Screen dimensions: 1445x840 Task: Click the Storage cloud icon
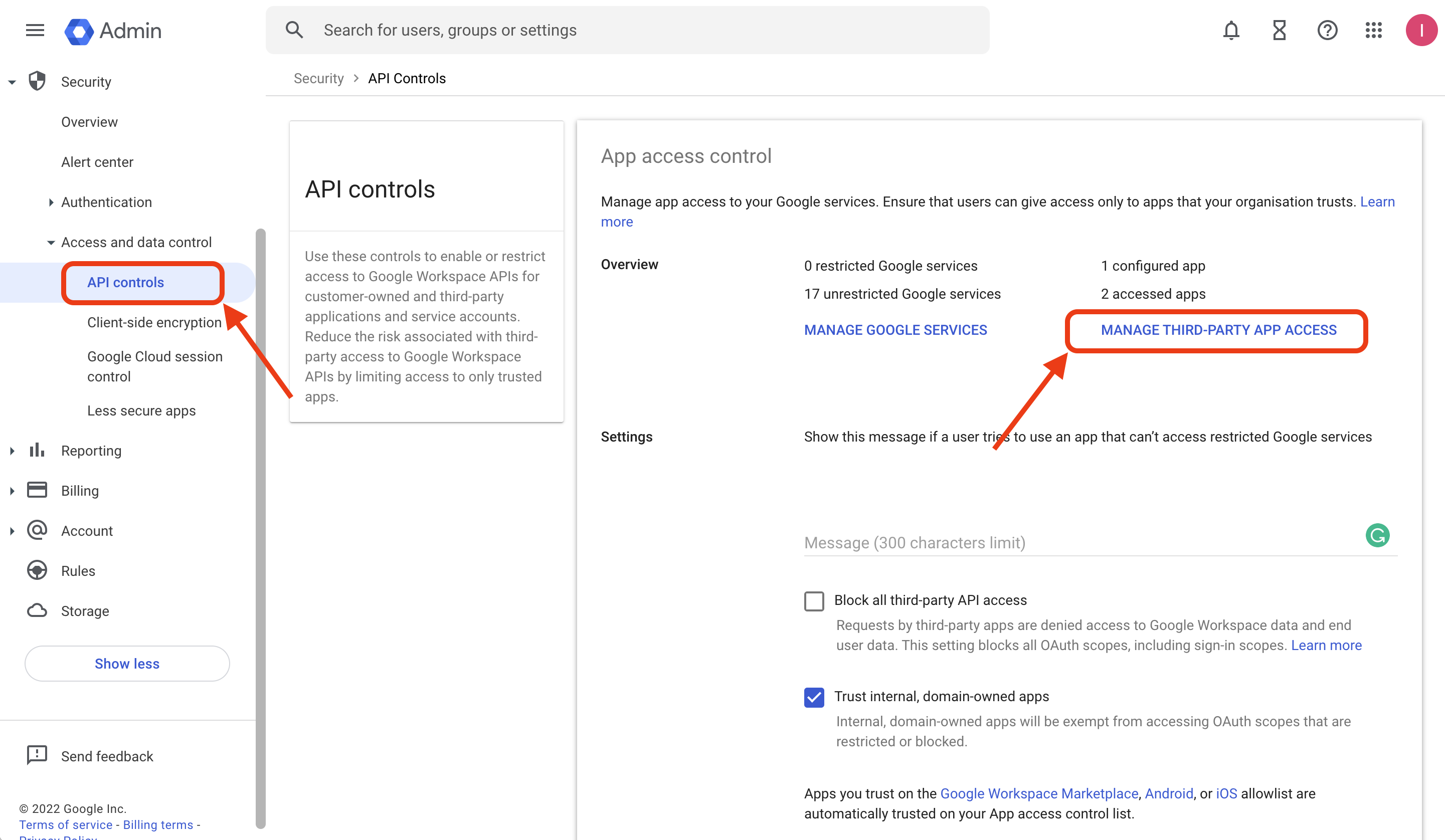(37, 610)
